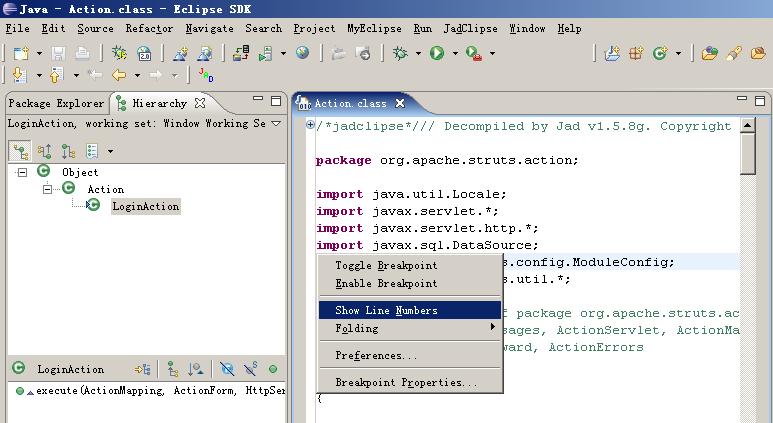
Task: Toggle Show All Inherited Members icon
Action: click(x=173, y=369)
